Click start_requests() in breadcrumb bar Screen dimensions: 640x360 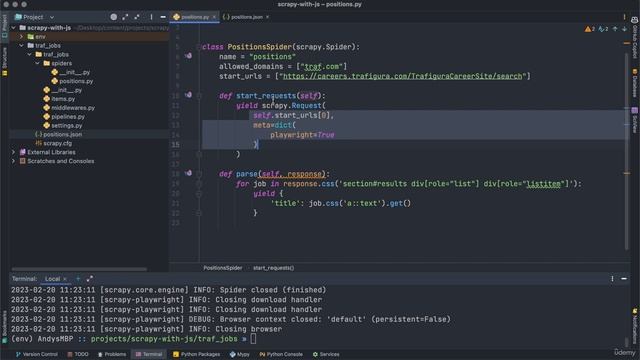[273, 268]
